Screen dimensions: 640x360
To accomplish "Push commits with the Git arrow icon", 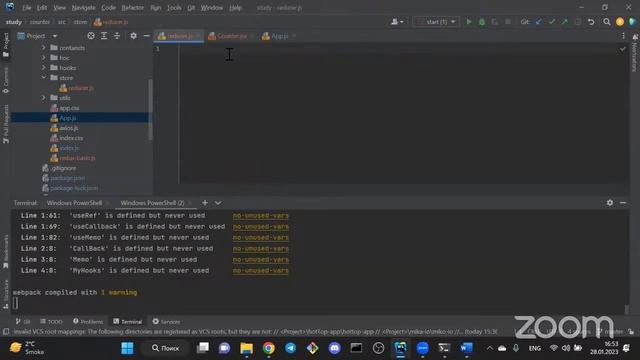I will [564, 22].
